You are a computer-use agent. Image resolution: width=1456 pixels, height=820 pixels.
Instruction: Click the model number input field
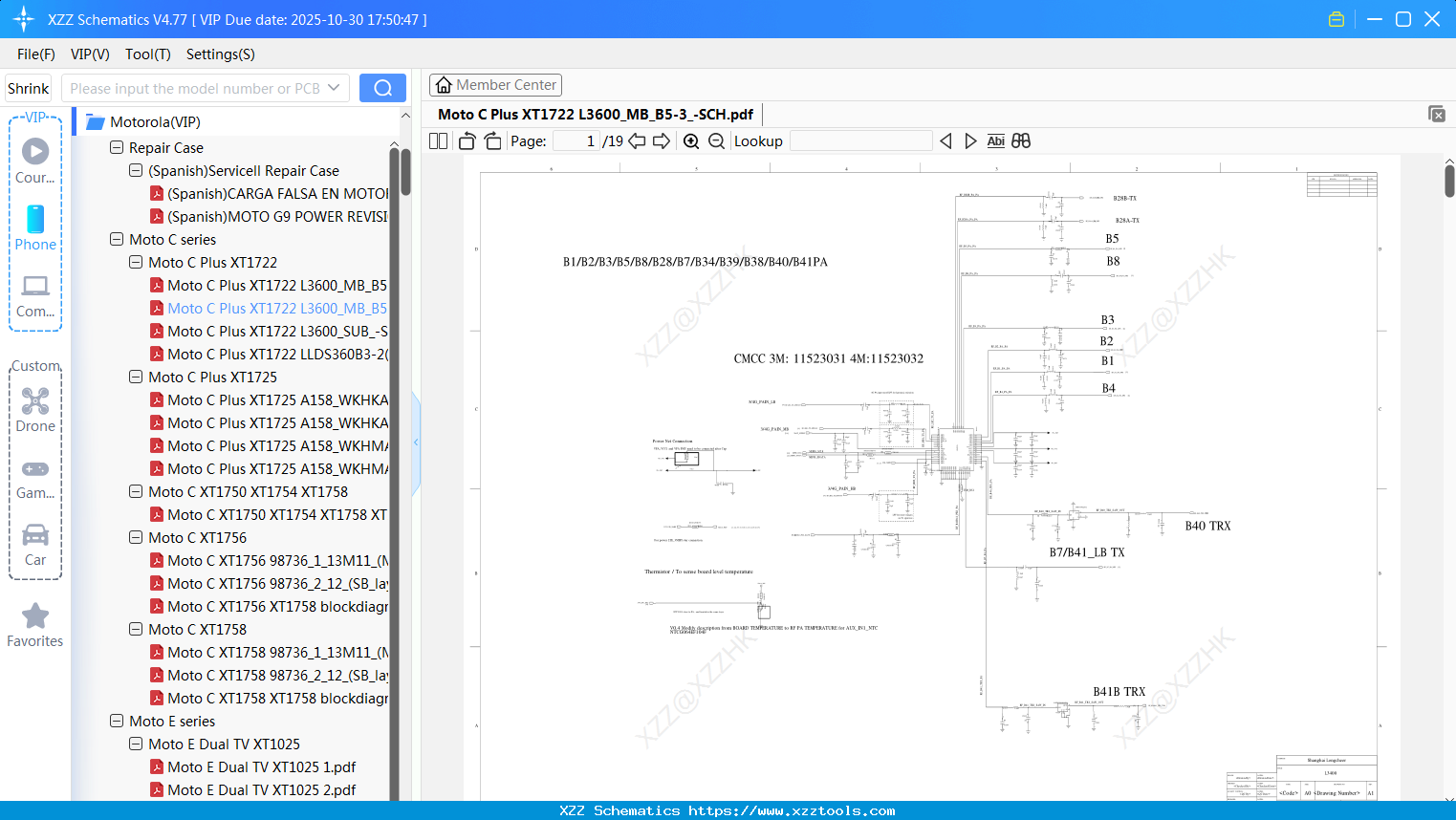click(x=196, y=88)
